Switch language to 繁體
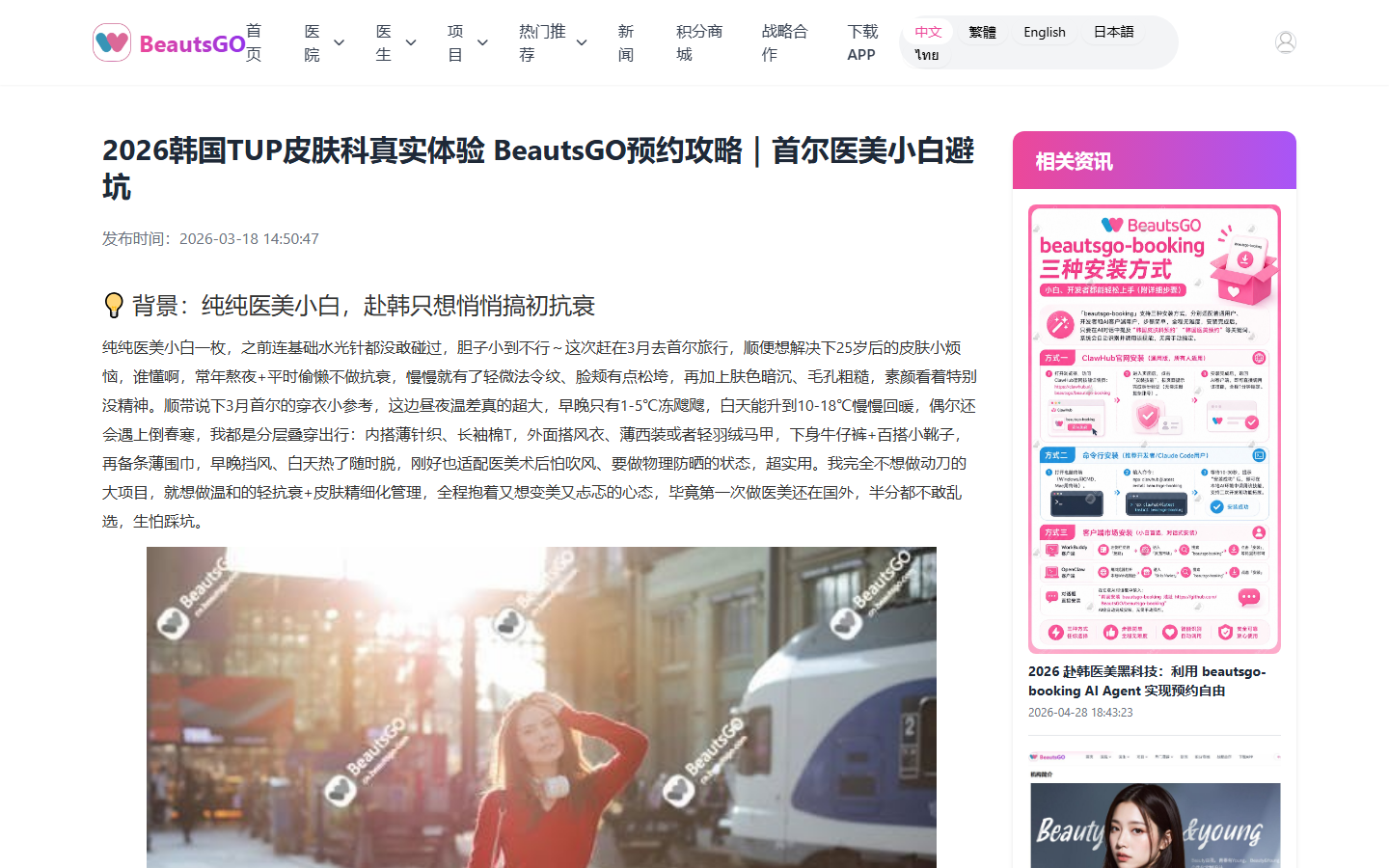Image resolution: width=1389 pixels, height=868 pixels. point(983,32)
